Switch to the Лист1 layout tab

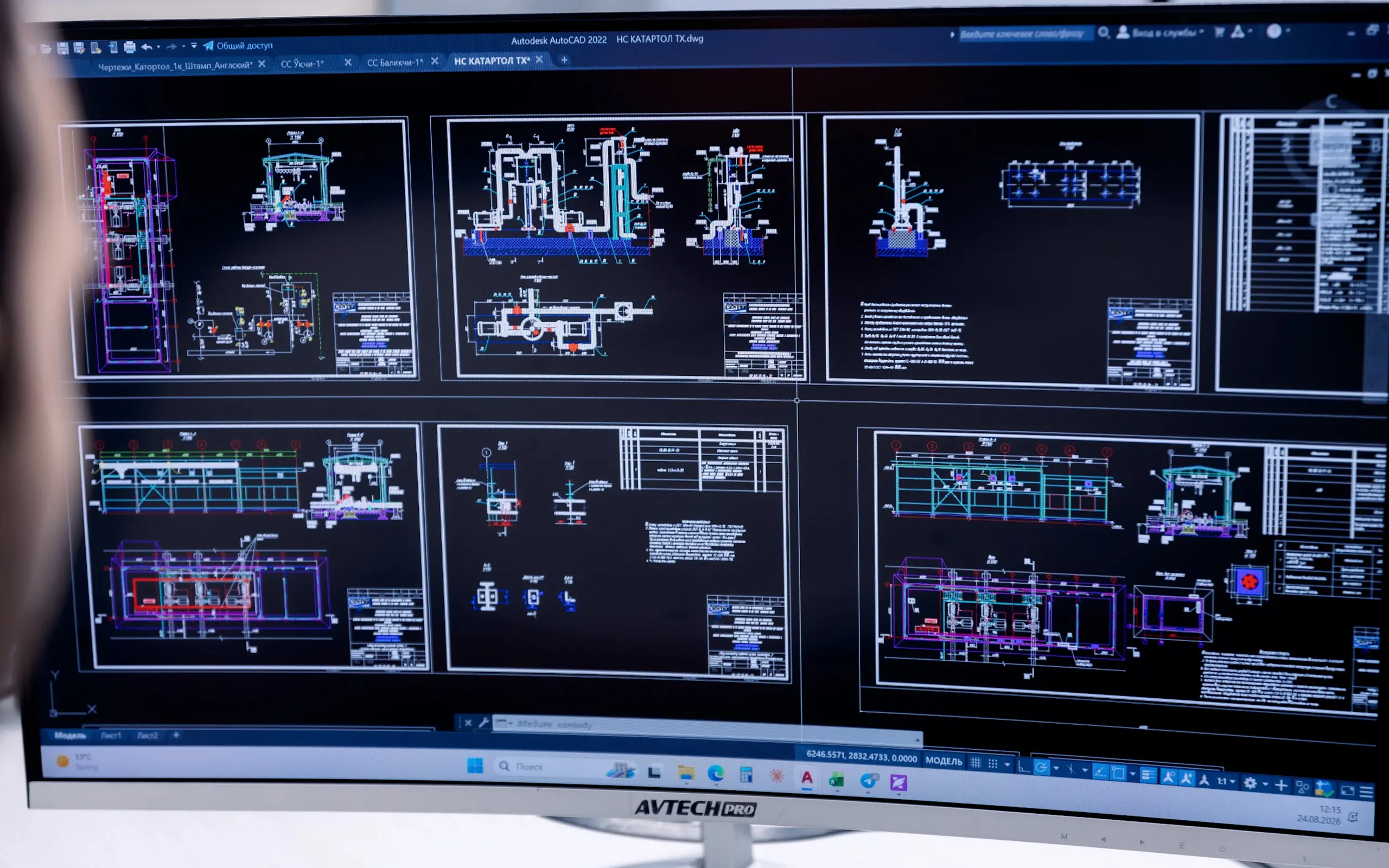111,736
